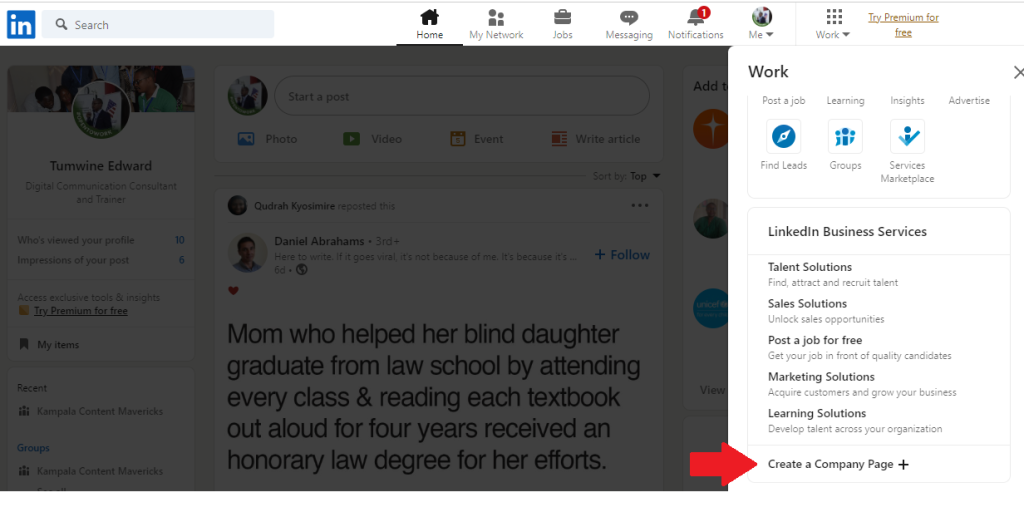Screen dimensions: 1024x512
Task: Open Tumwine Edward's profile name
Action: tap(101, 166)
